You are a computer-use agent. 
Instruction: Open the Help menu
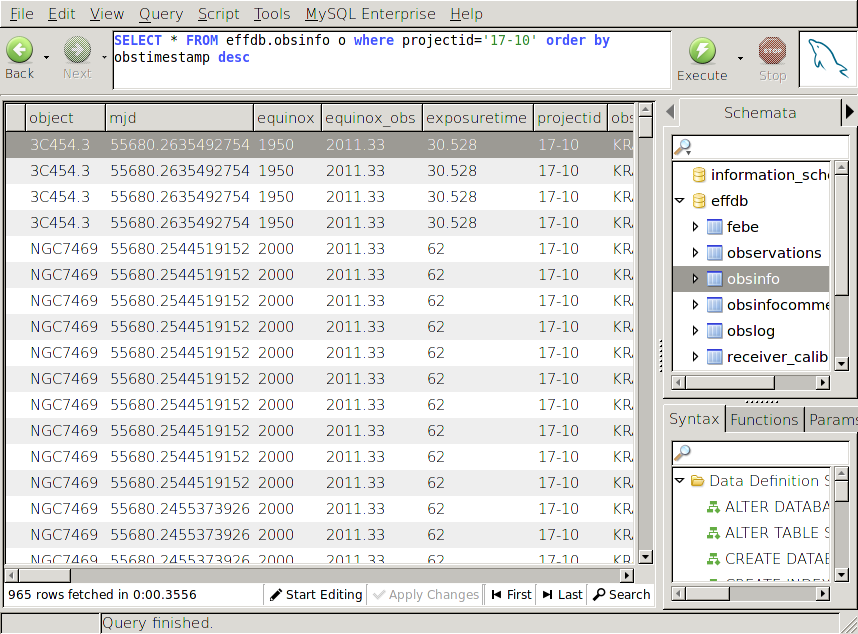click(466, 14)
